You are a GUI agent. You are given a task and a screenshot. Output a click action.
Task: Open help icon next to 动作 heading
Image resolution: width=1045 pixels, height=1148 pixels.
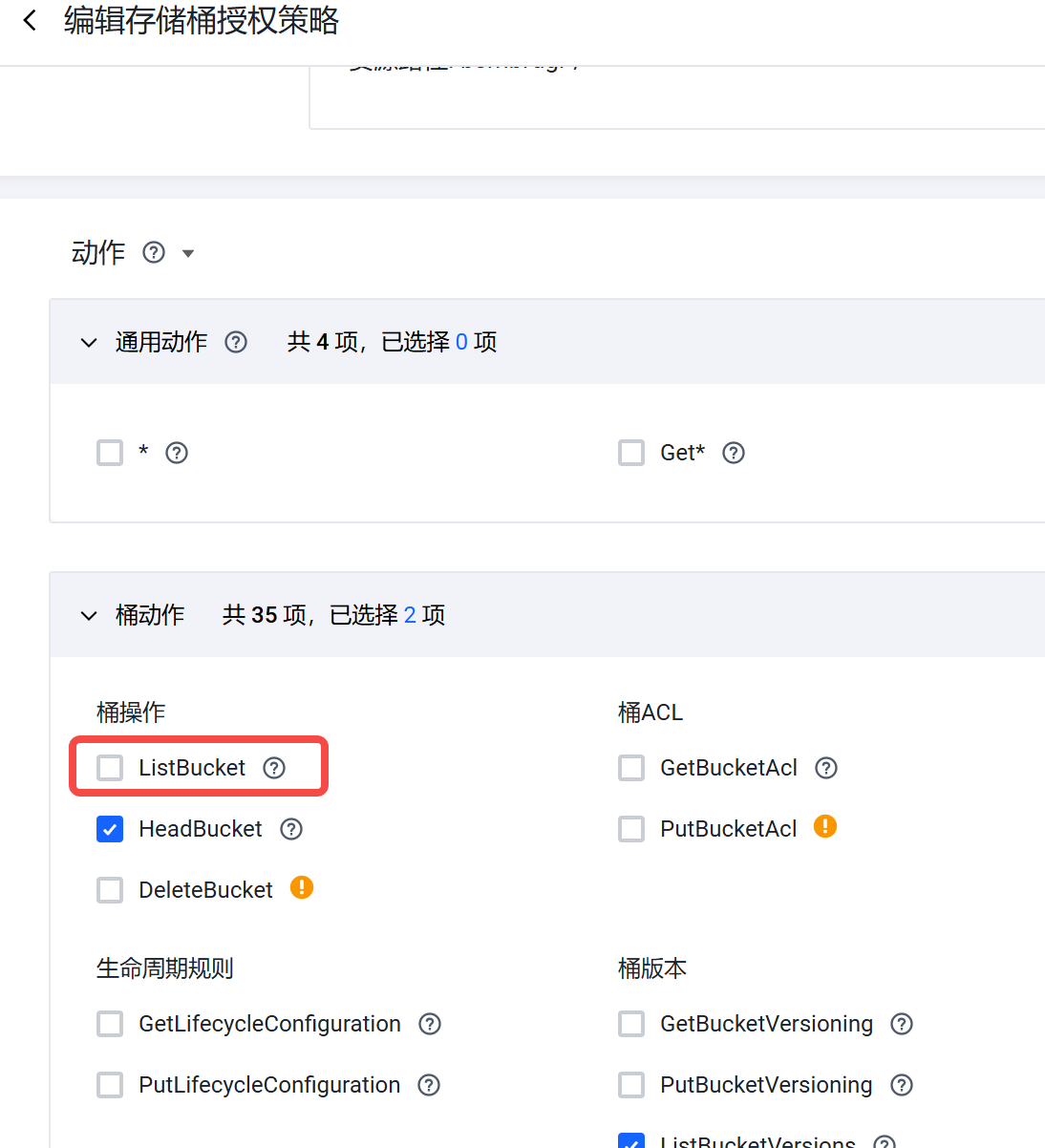[154, 252]
